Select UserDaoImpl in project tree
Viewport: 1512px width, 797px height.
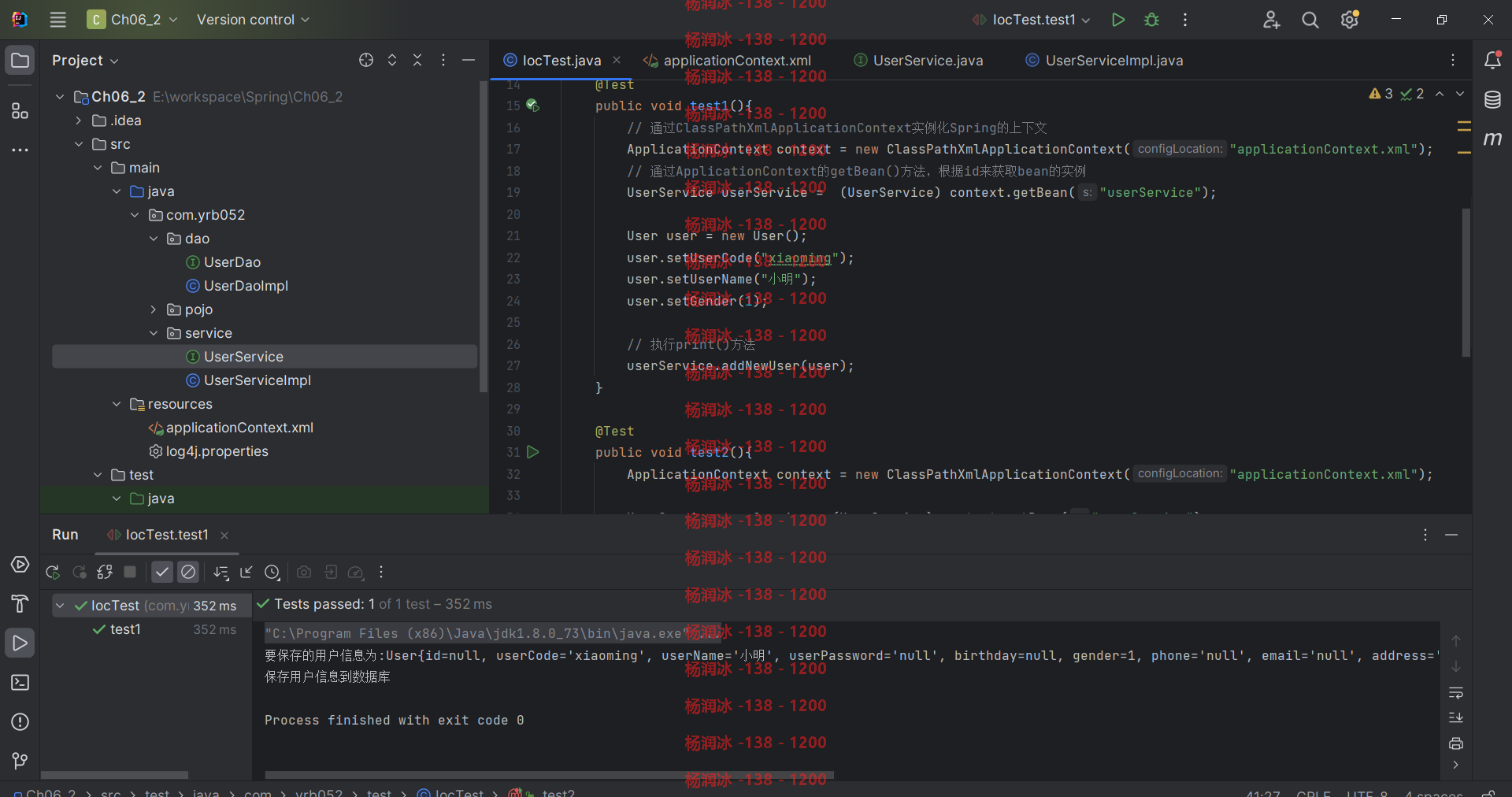(x=246, y=286)
